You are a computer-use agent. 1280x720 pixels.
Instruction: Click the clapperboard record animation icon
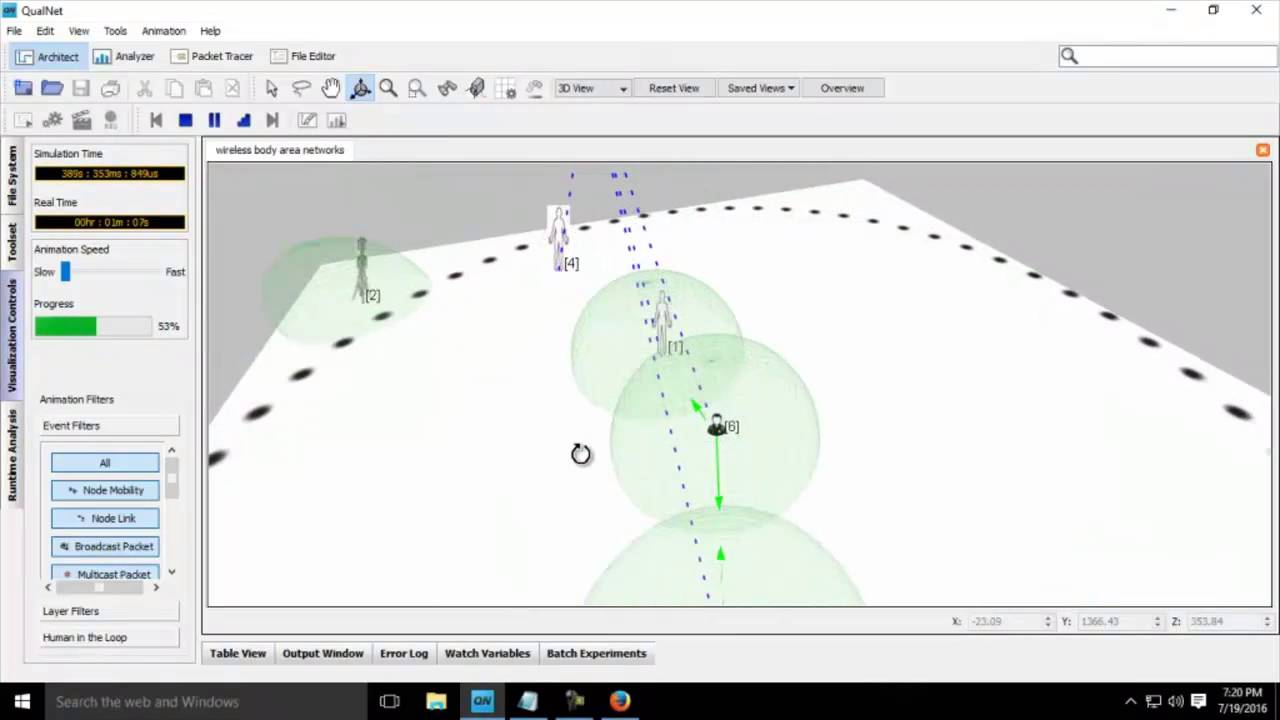(x=82, y=120)
